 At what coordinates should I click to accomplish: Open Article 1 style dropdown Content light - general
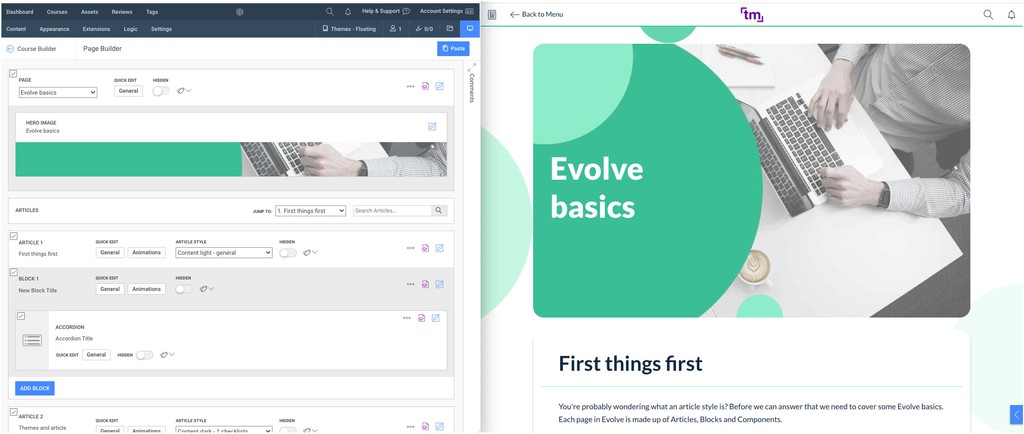click(224, 253)
